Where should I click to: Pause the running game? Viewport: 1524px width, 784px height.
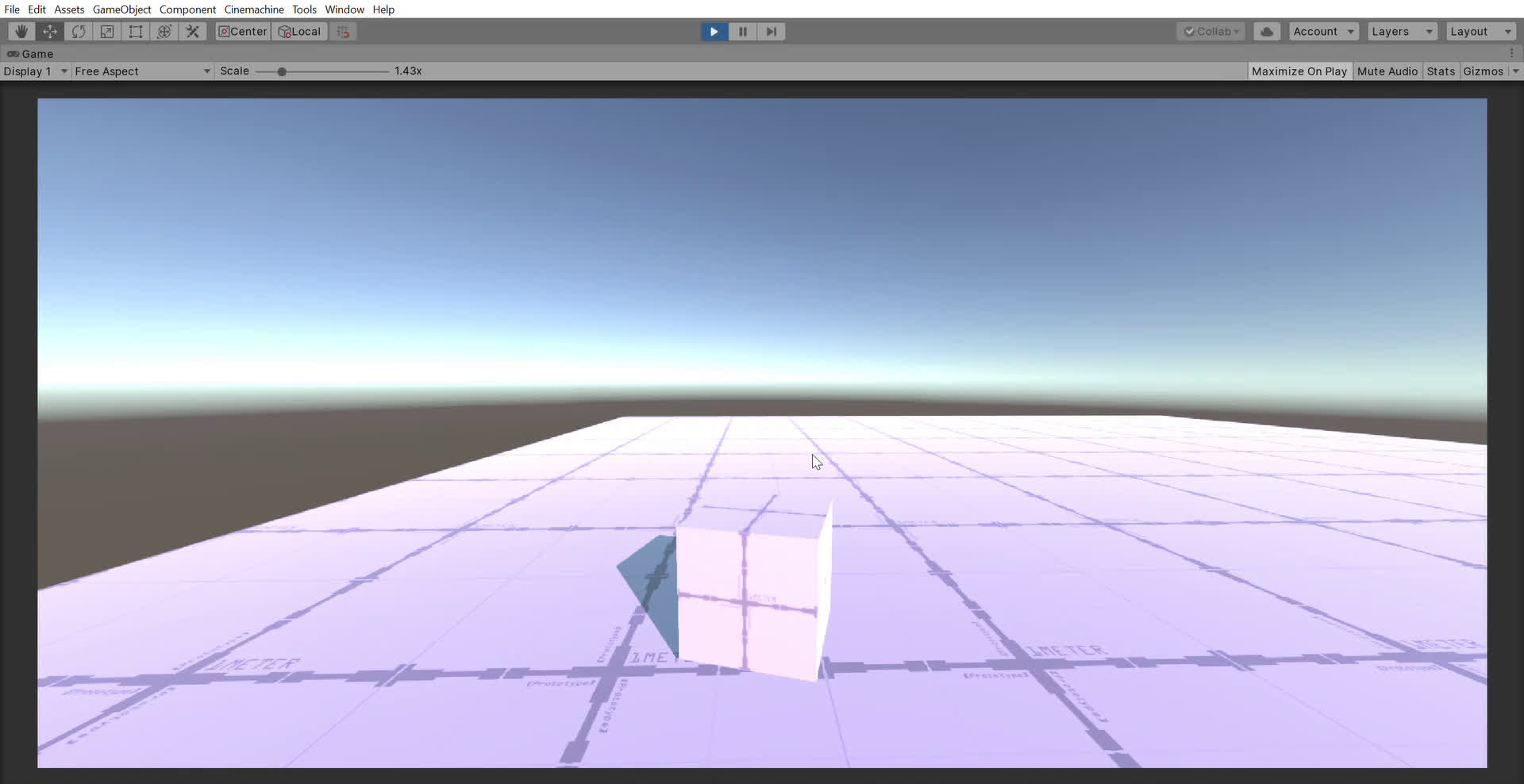coord(743,32)
